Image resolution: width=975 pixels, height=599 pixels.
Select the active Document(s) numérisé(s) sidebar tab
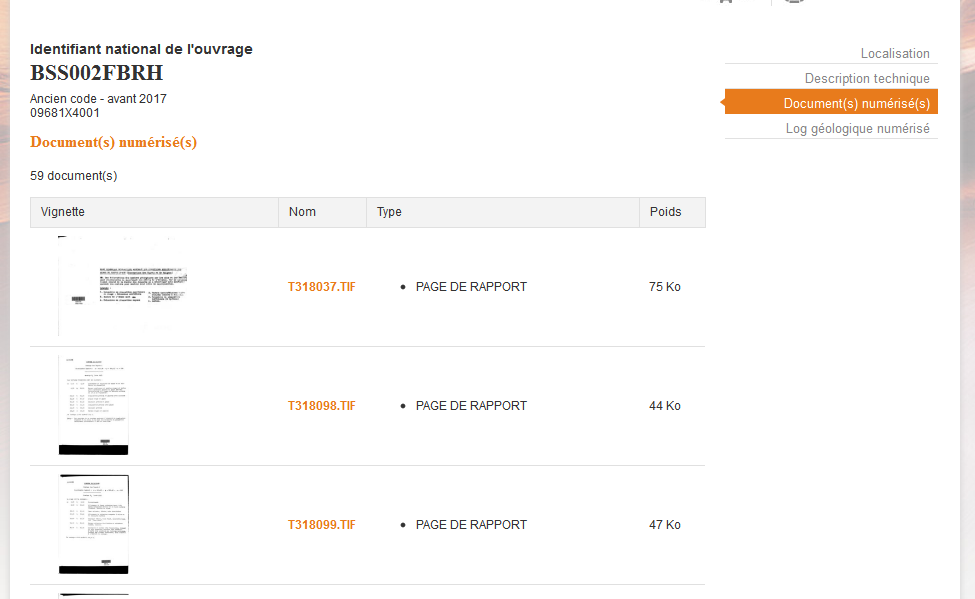pos(856,103)
